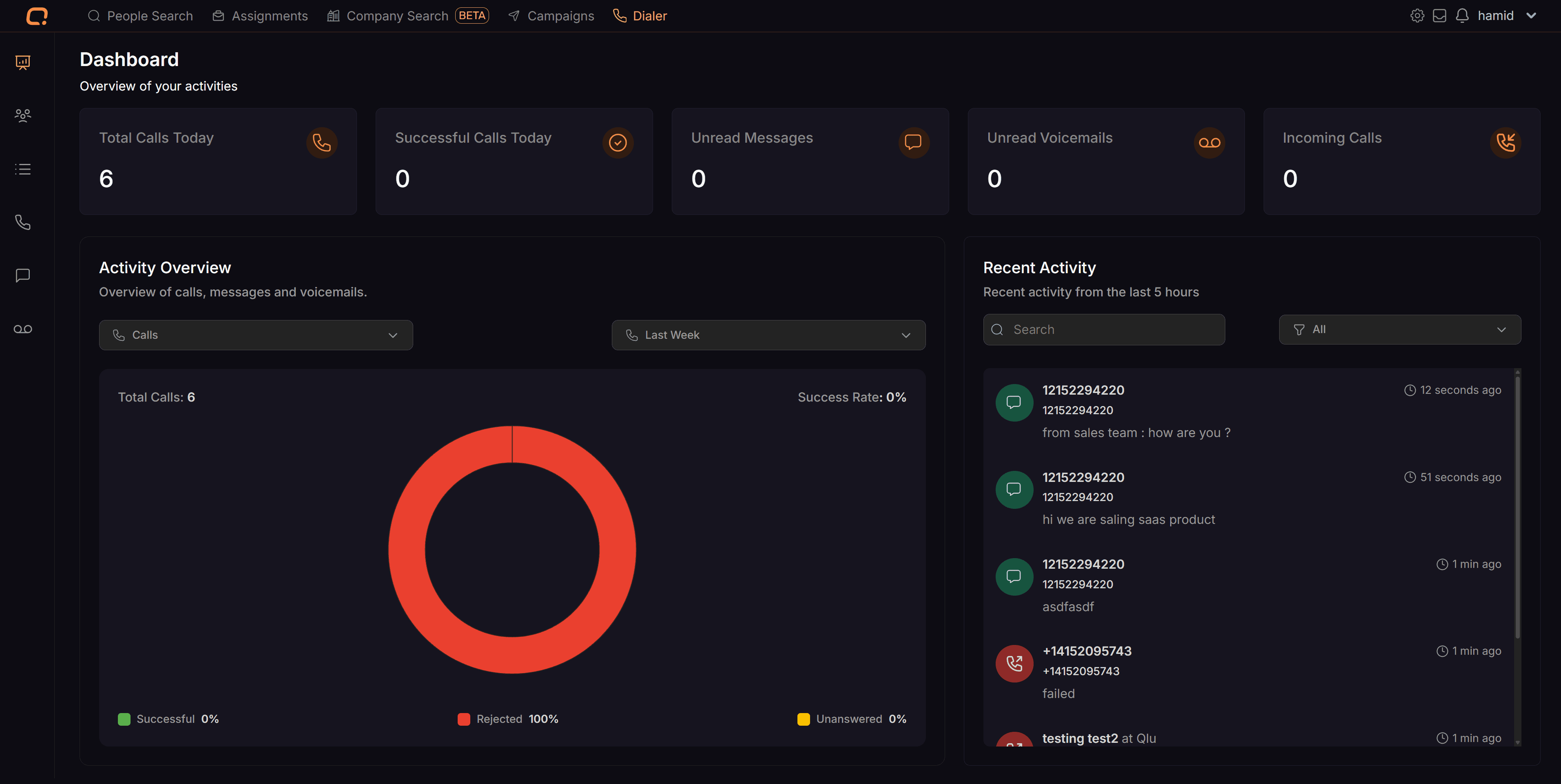Screen dimensions: 1561x784
Task: Open the All filter dropdown
Action: (x=1399, y=329)
